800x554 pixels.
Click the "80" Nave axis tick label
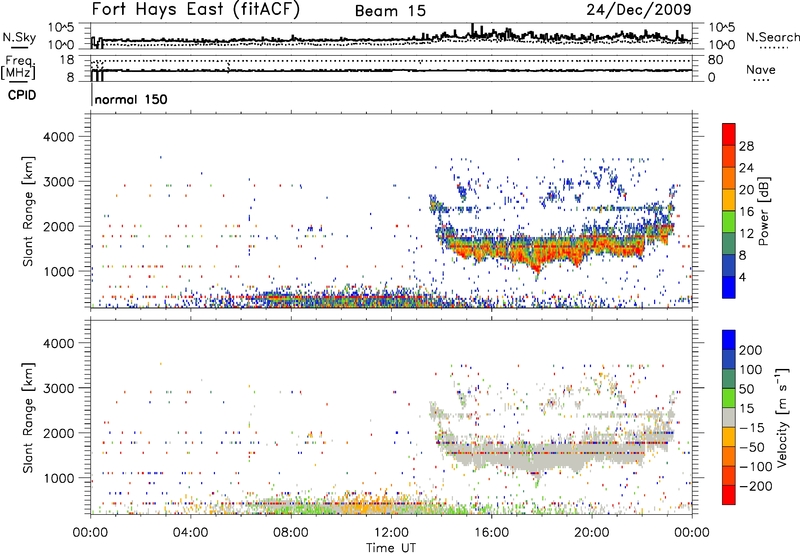click(716, 60)
